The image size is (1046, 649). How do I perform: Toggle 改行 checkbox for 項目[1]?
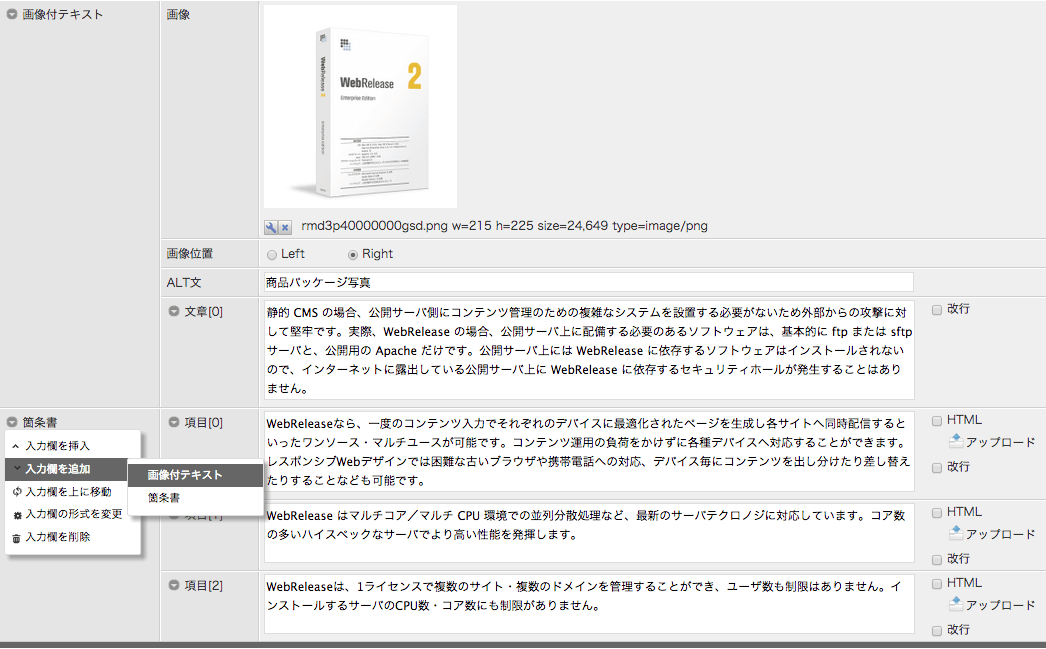coord(937,560)
